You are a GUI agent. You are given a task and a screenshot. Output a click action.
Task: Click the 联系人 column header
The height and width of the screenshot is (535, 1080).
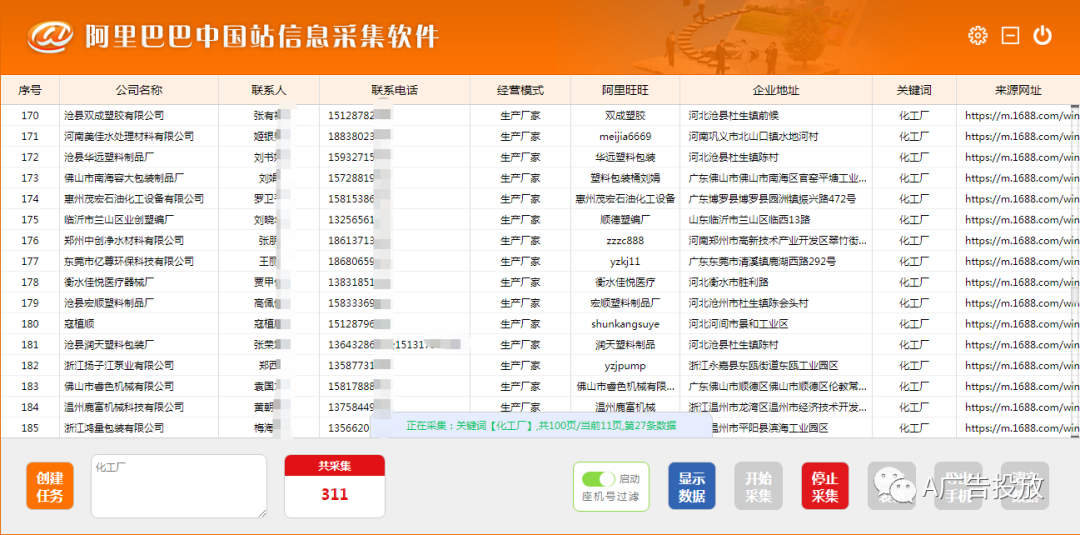pos(269,90)
